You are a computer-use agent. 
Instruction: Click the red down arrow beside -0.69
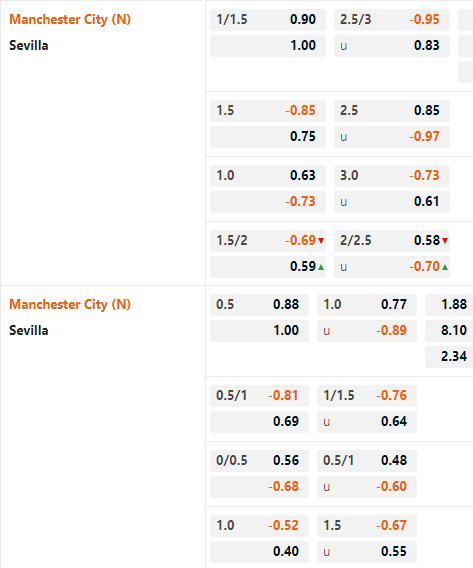(x=321, y=241)
